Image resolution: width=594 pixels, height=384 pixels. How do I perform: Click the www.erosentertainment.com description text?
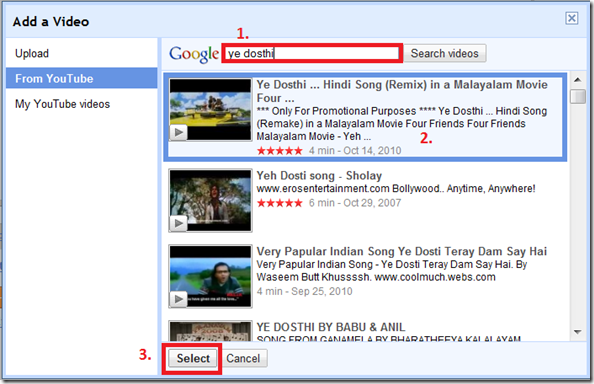(x=396, y=189)
